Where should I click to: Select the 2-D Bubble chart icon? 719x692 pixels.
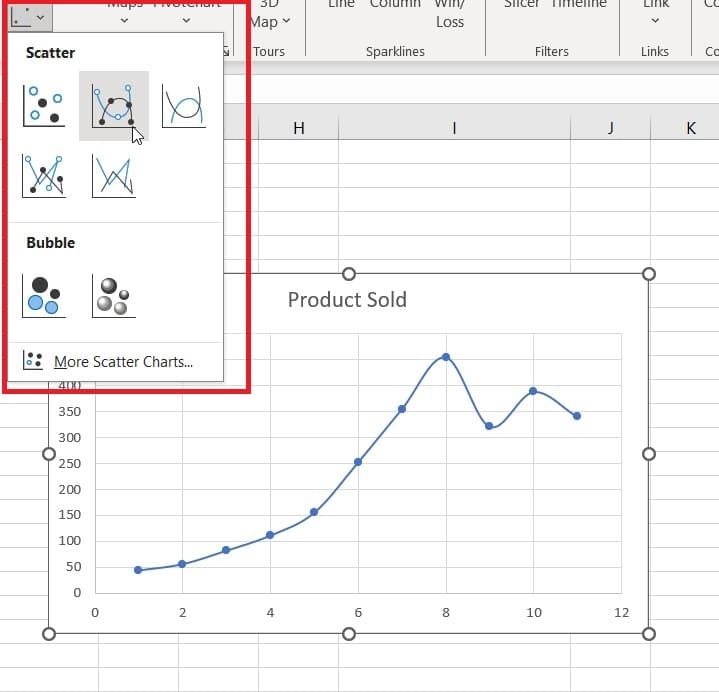point(44,296)
